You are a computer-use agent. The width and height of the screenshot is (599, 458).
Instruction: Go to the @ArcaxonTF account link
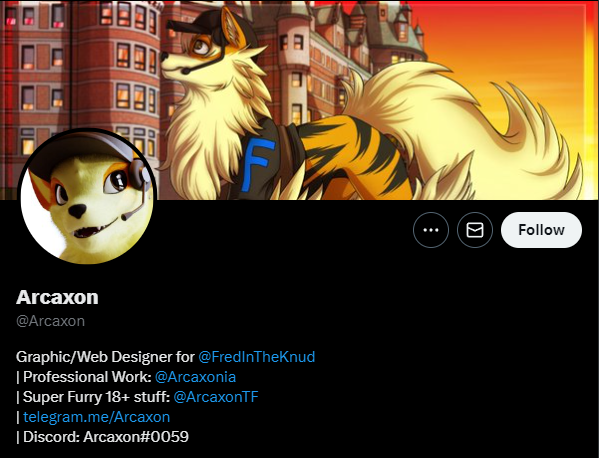[x=216, y=397]
